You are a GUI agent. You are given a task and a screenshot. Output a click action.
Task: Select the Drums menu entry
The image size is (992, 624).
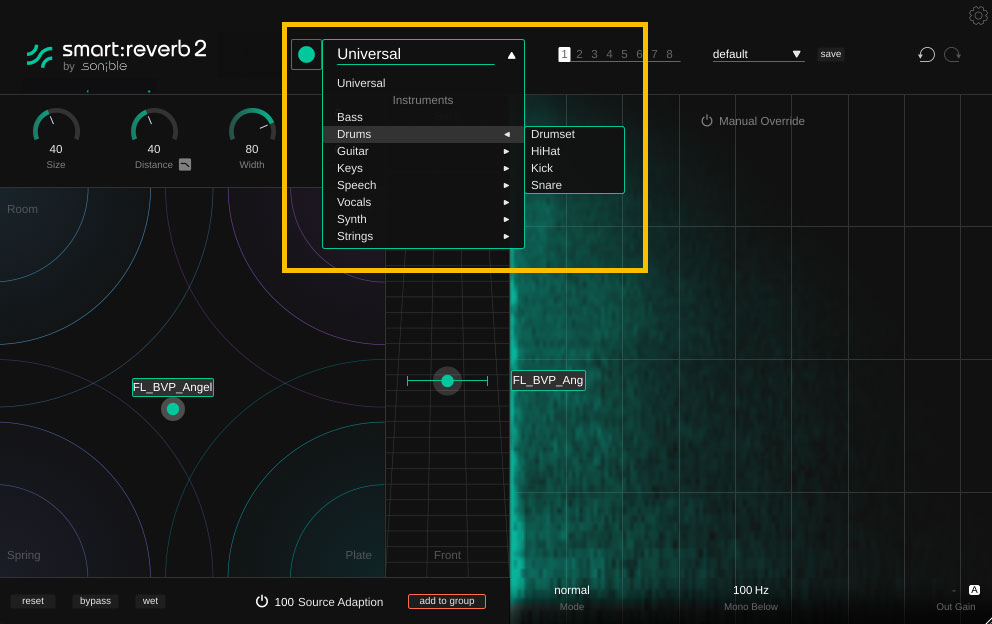click(x=423, y=134)
